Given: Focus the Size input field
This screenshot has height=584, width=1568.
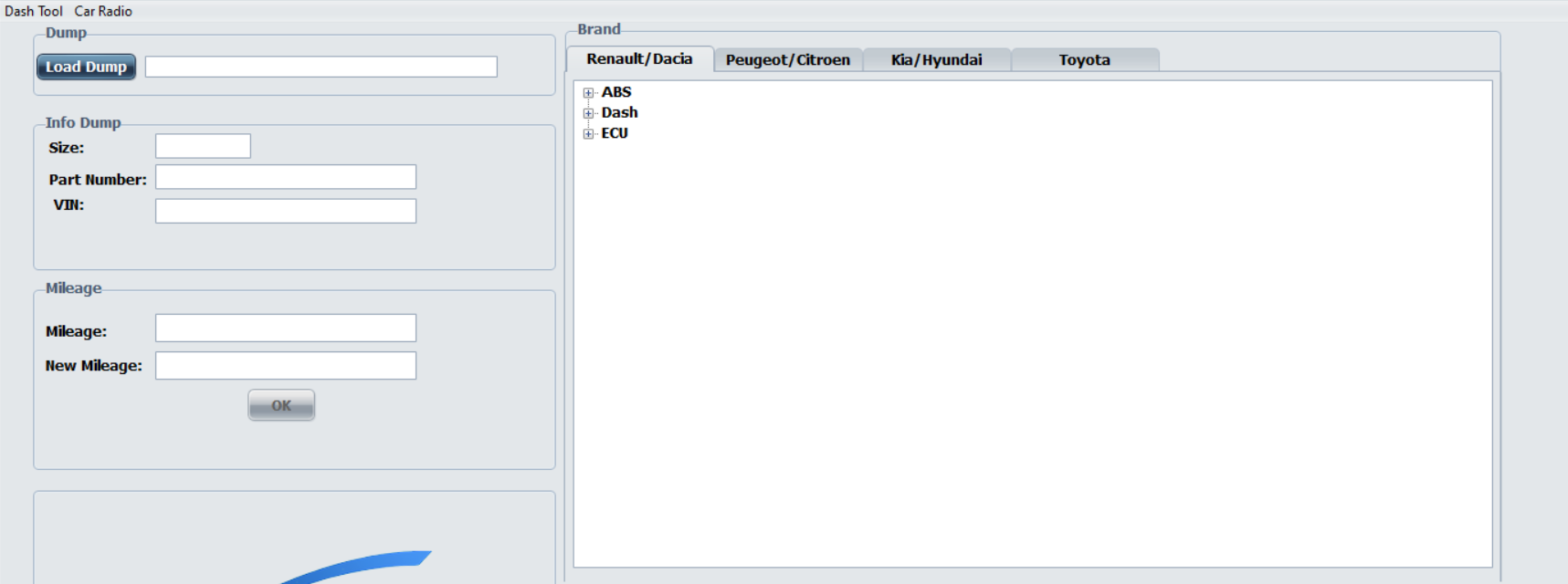Looking at the screenshot, I should tap(203, 146).
